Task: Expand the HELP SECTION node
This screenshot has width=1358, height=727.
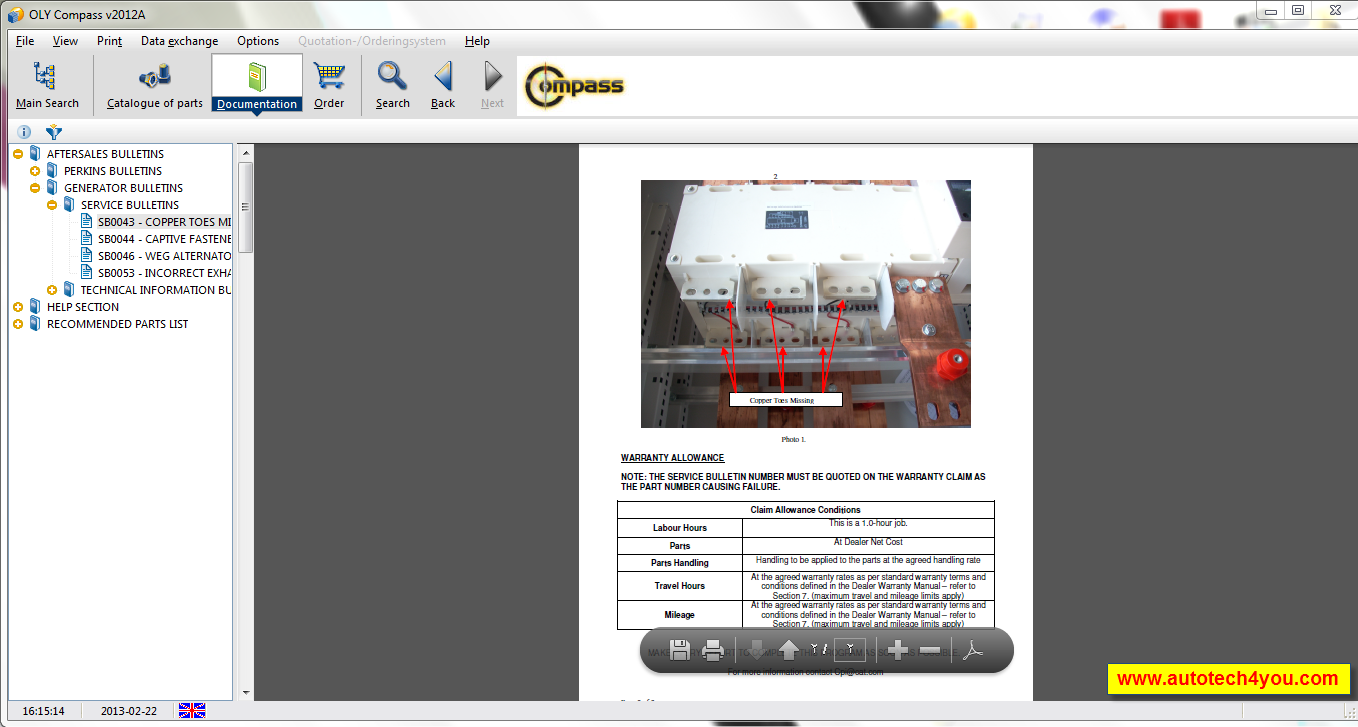Action: click(17, 306)
